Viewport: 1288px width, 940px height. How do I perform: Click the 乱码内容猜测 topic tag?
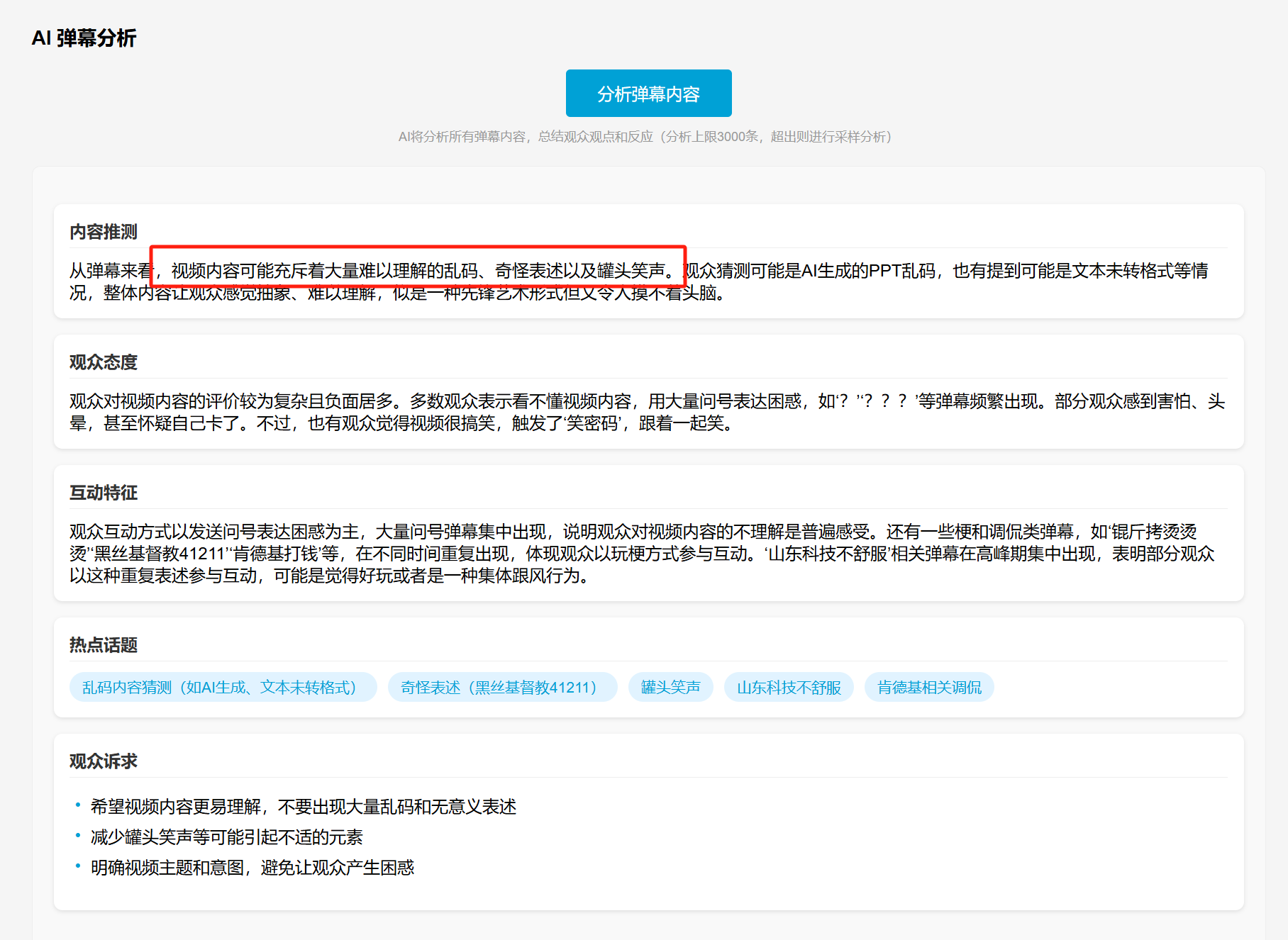coord(223,687)
